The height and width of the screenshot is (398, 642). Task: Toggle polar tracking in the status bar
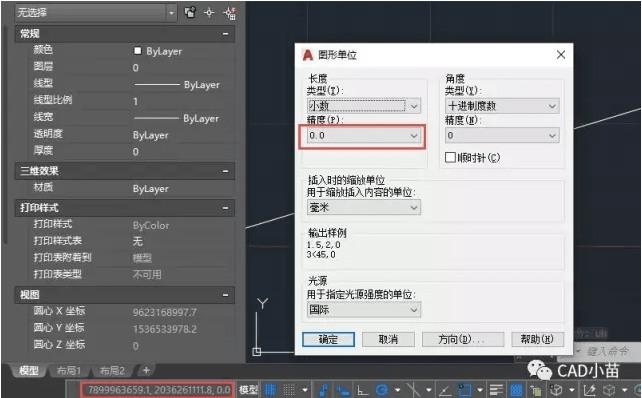click(382, 389)
